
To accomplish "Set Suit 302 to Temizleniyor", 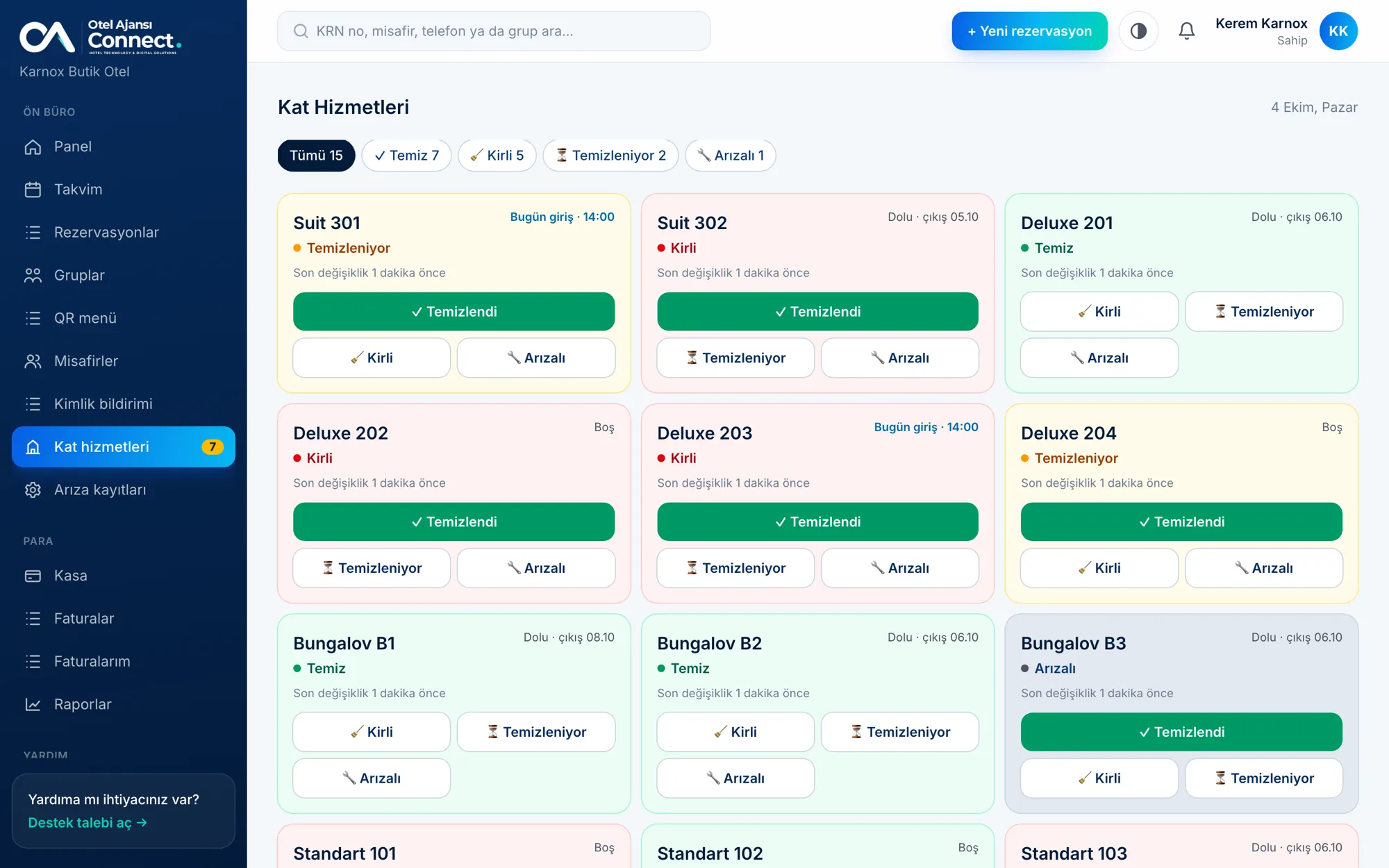I will pos(735,358).
